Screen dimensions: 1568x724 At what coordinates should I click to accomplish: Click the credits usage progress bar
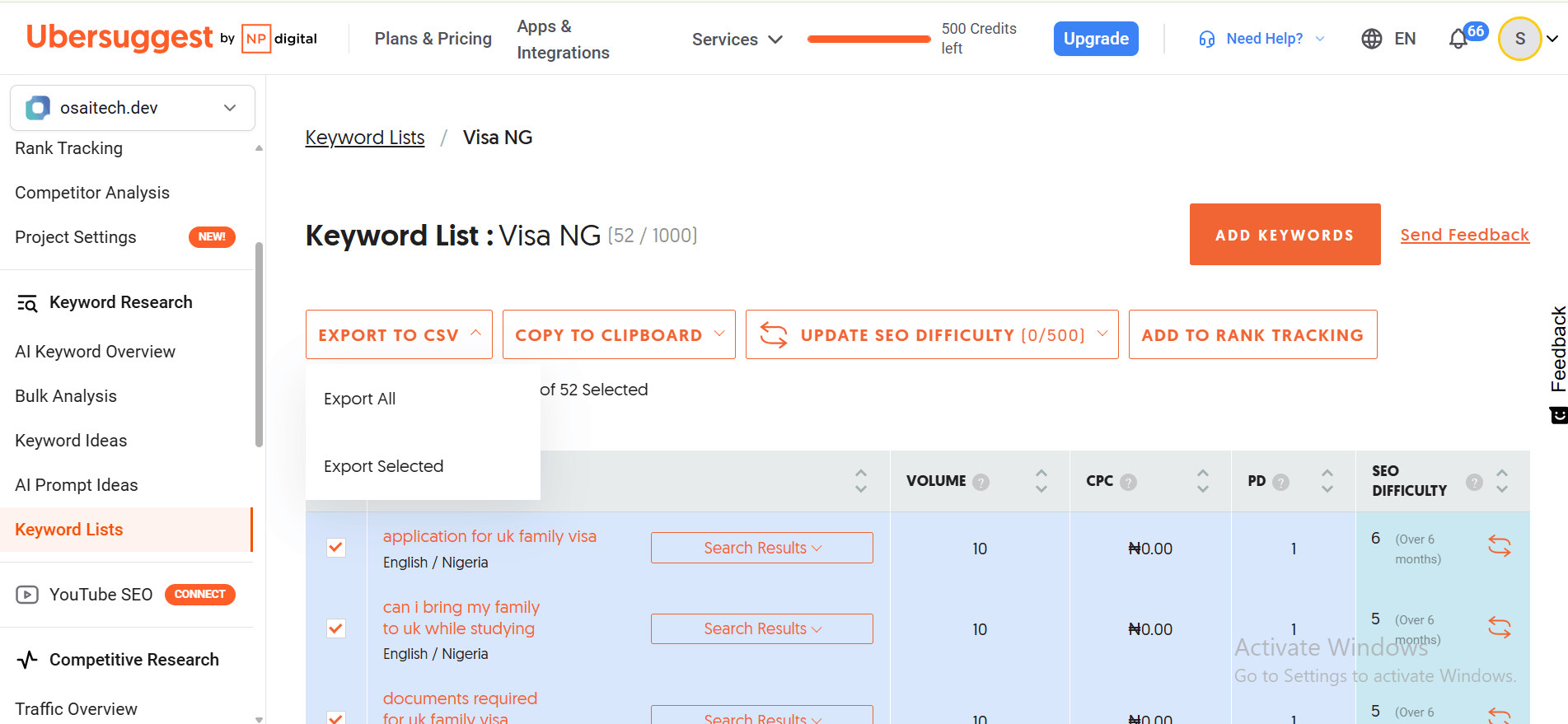(x=868, y=39)
